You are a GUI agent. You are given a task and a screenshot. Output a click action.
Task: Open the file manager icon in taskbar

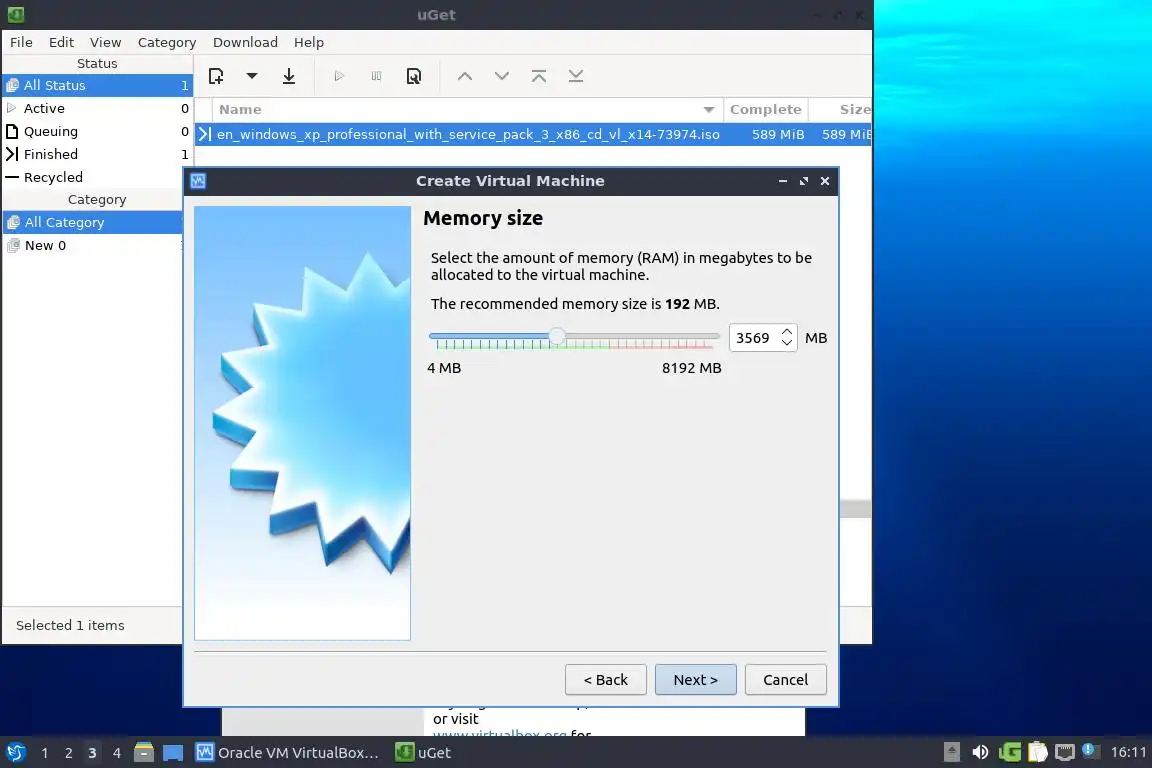[x=144, y=753]
